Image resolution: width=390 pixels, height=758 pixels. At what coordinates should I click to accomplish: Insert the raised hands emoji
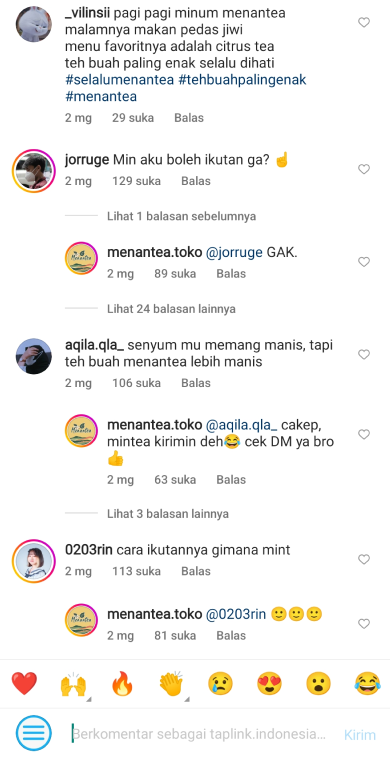pos(73,684)
